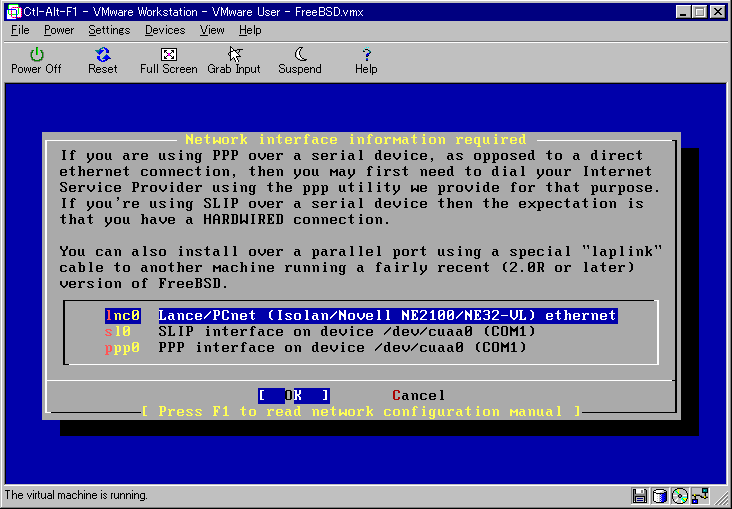This screenshot has width=732, height=509.
Task: Open the Devices menu
Action: [165, 30]
